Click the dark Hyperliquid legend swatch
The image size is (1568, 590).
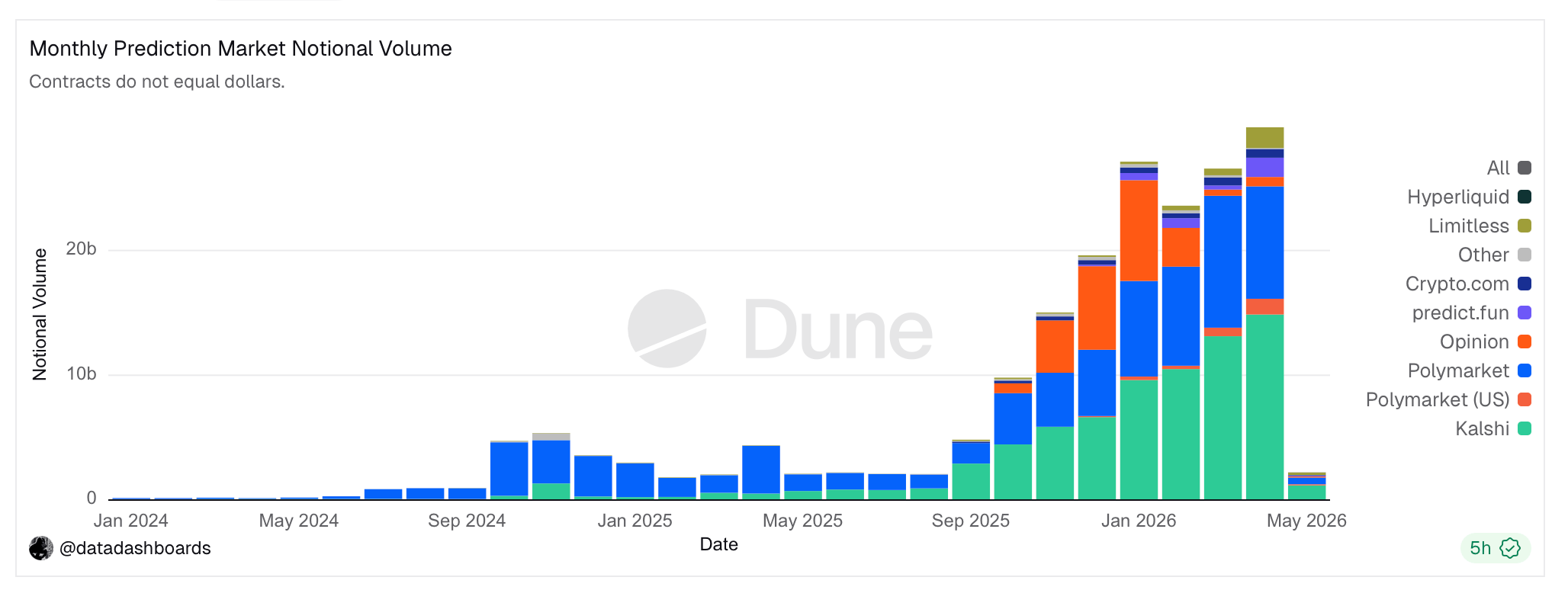[1525, 197]
